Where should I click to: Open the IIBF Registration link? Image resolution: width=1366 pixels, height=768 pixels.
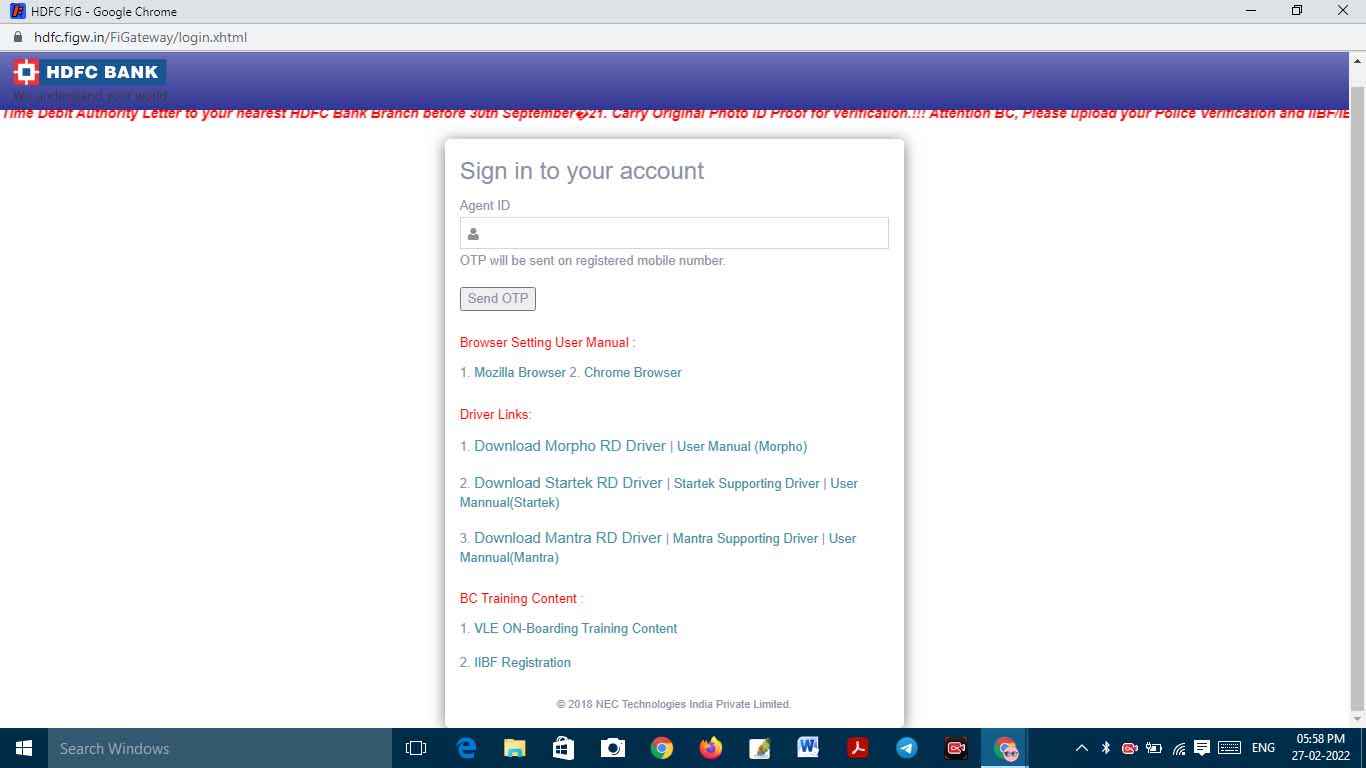tap(522, 662)
